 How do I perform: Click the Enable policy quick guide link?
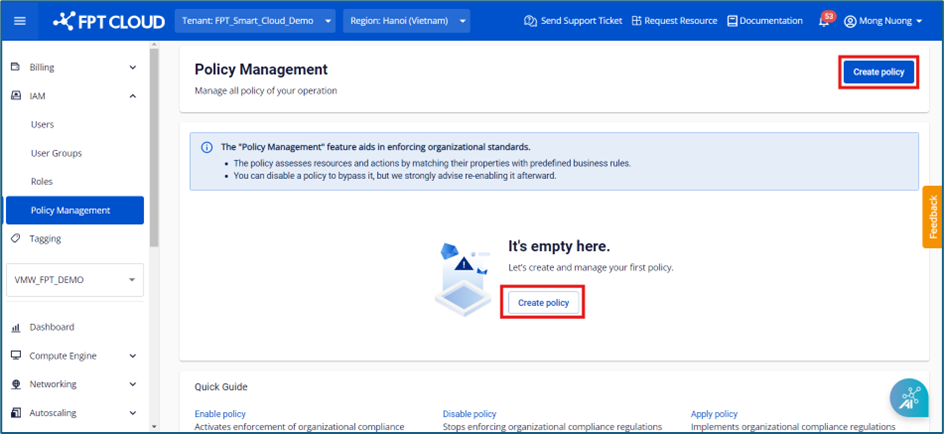[220, 414]
